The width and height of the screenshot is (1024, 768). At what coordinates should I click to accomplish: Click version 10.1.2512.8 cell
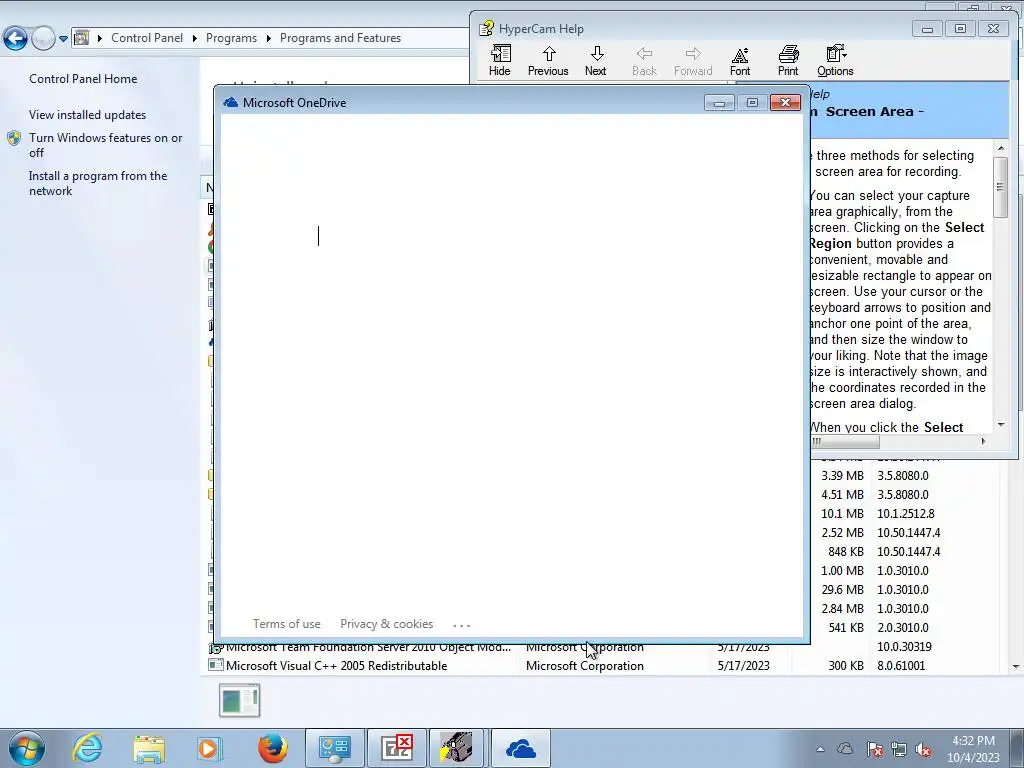tap(906, 513)
